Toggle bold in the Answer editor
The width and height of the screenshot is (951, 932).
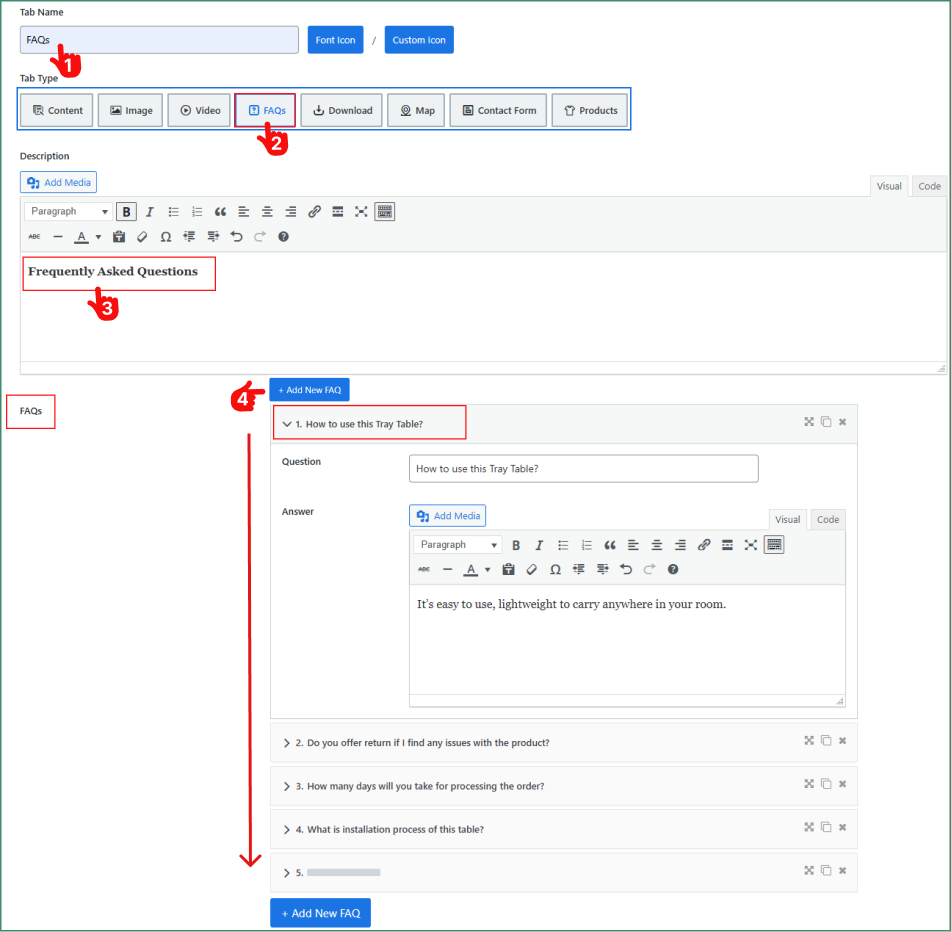(516, 545)
